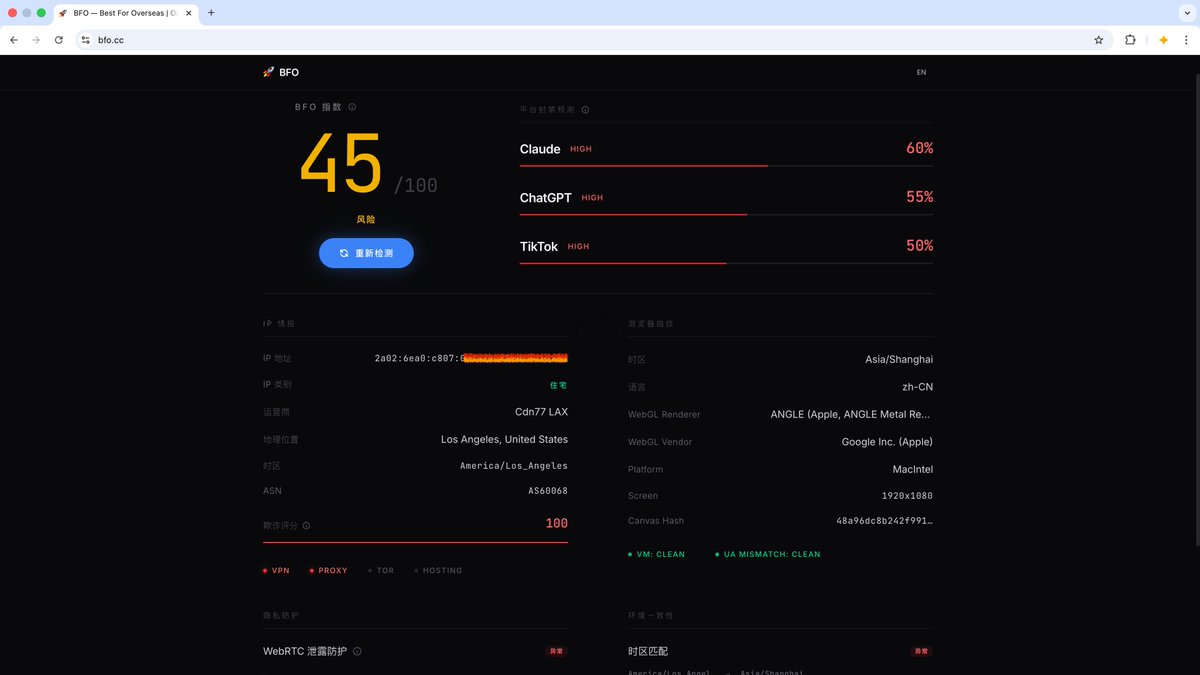Screen dimensions: 1200x675
Task: Close the BFO browser tab
Action: click(189, 13)
